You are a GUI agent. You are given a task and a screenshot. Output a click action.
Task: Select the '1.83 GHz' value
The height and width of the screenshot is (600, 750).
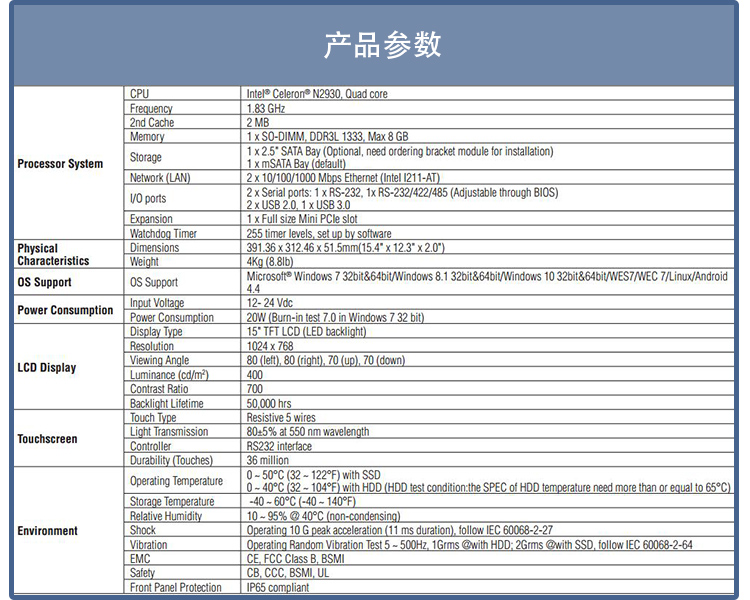(x=266, y=109)
